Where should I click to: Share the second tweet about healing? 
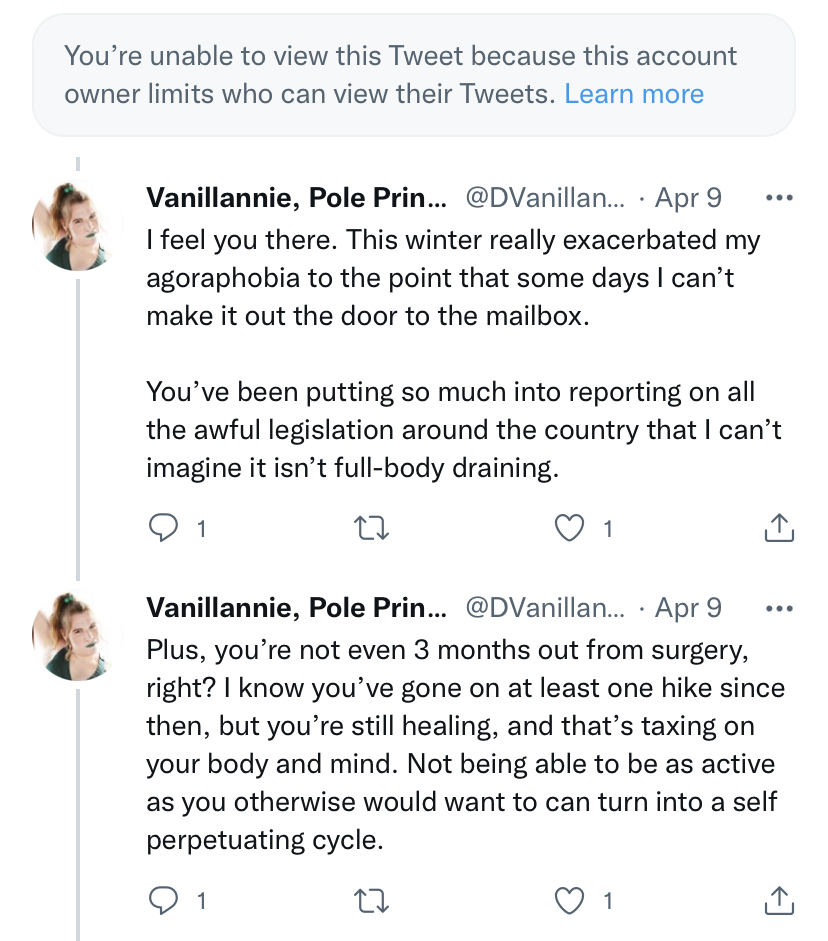778,901
